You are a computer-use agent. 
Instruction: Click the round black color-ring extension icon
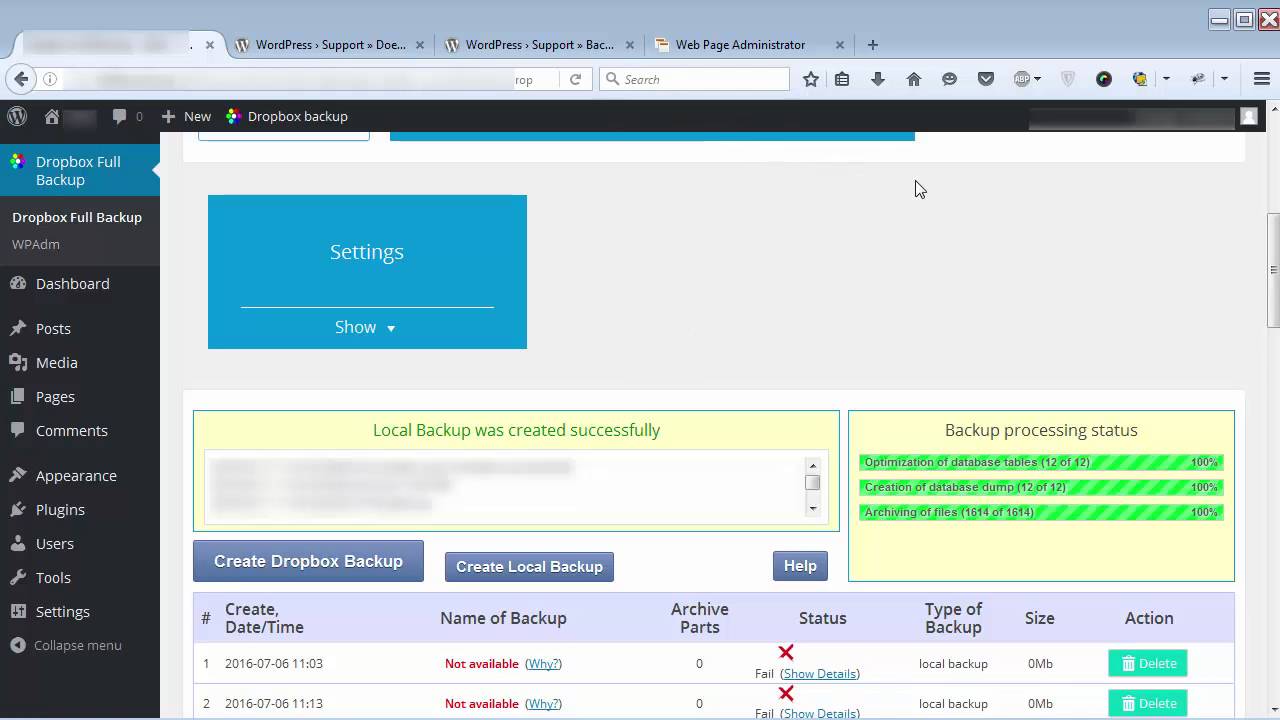click(1104, 79)
